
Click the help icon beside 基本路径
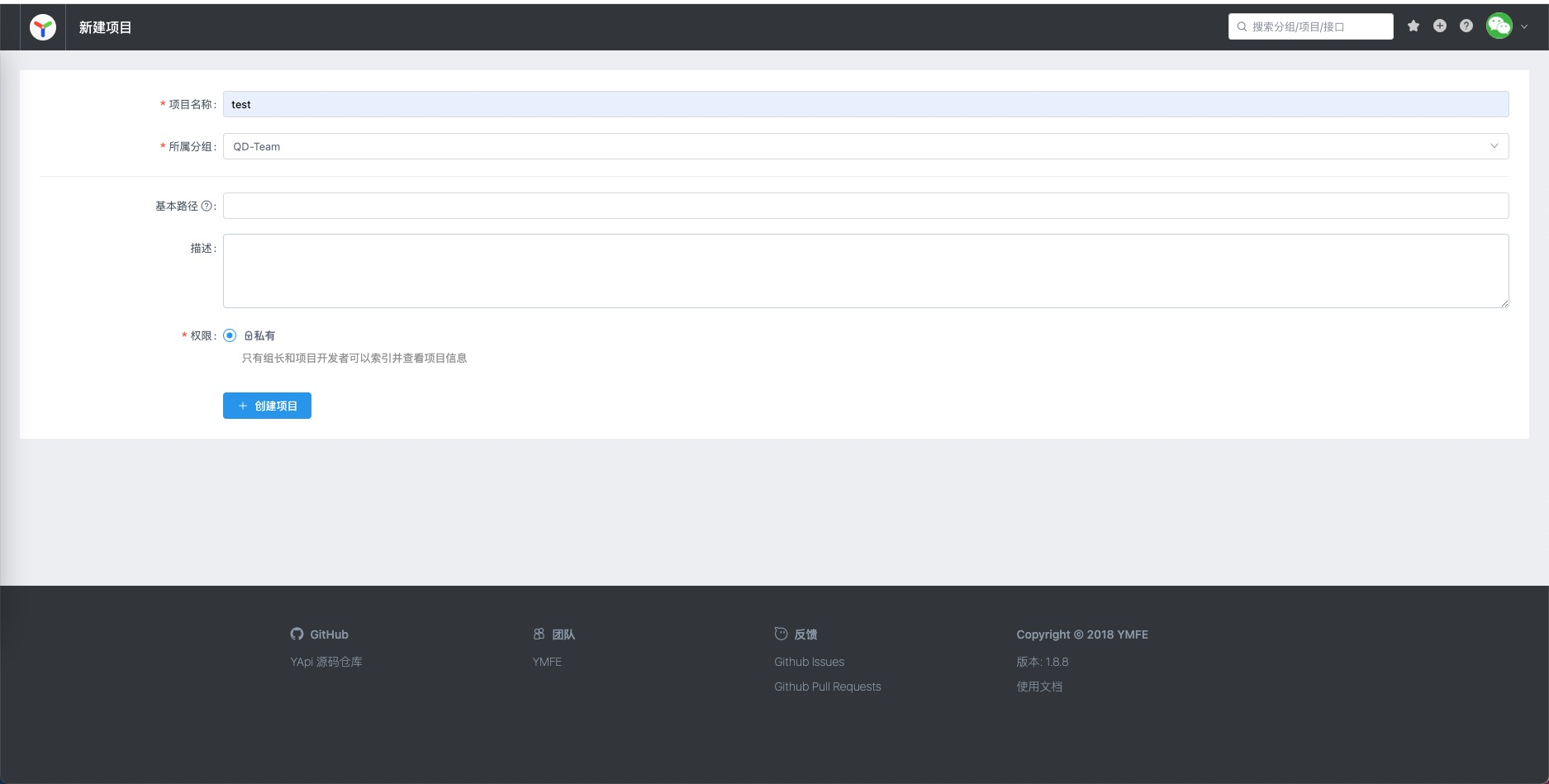207,207
